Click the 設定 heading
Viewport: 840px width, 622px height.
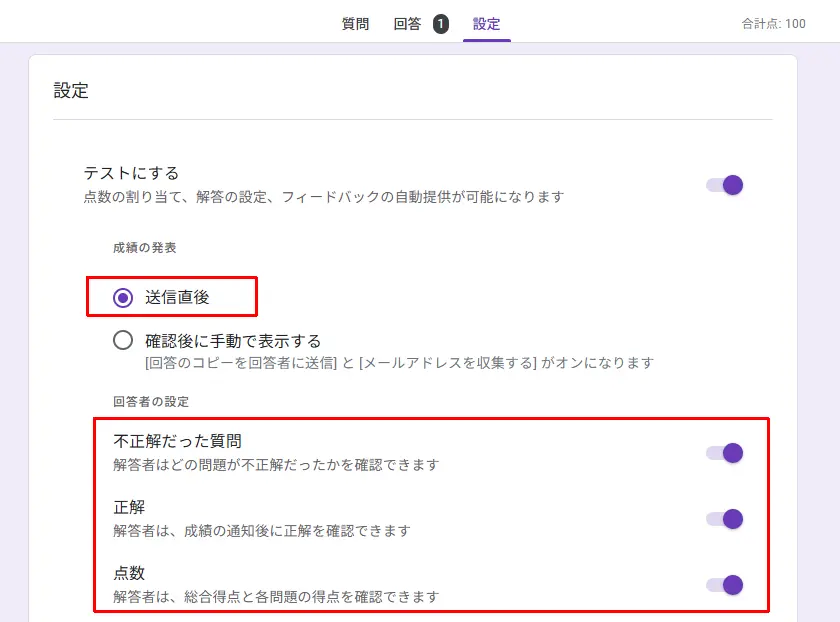71,91
